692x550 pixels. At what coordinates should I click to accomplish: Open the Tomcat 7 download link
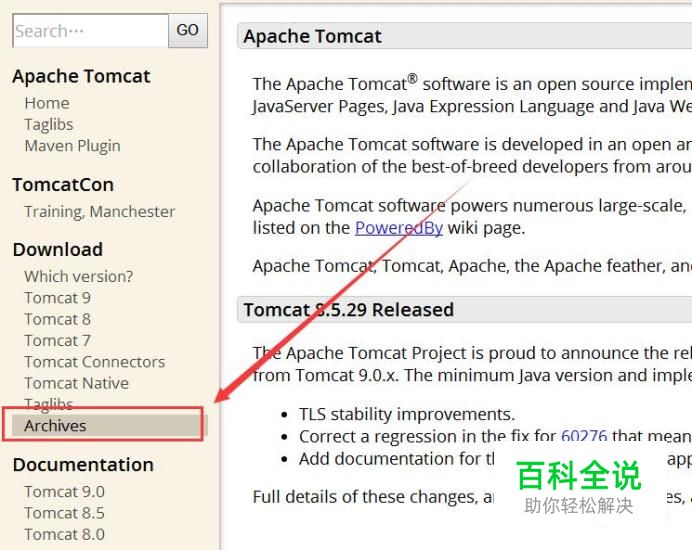(58, 341)
